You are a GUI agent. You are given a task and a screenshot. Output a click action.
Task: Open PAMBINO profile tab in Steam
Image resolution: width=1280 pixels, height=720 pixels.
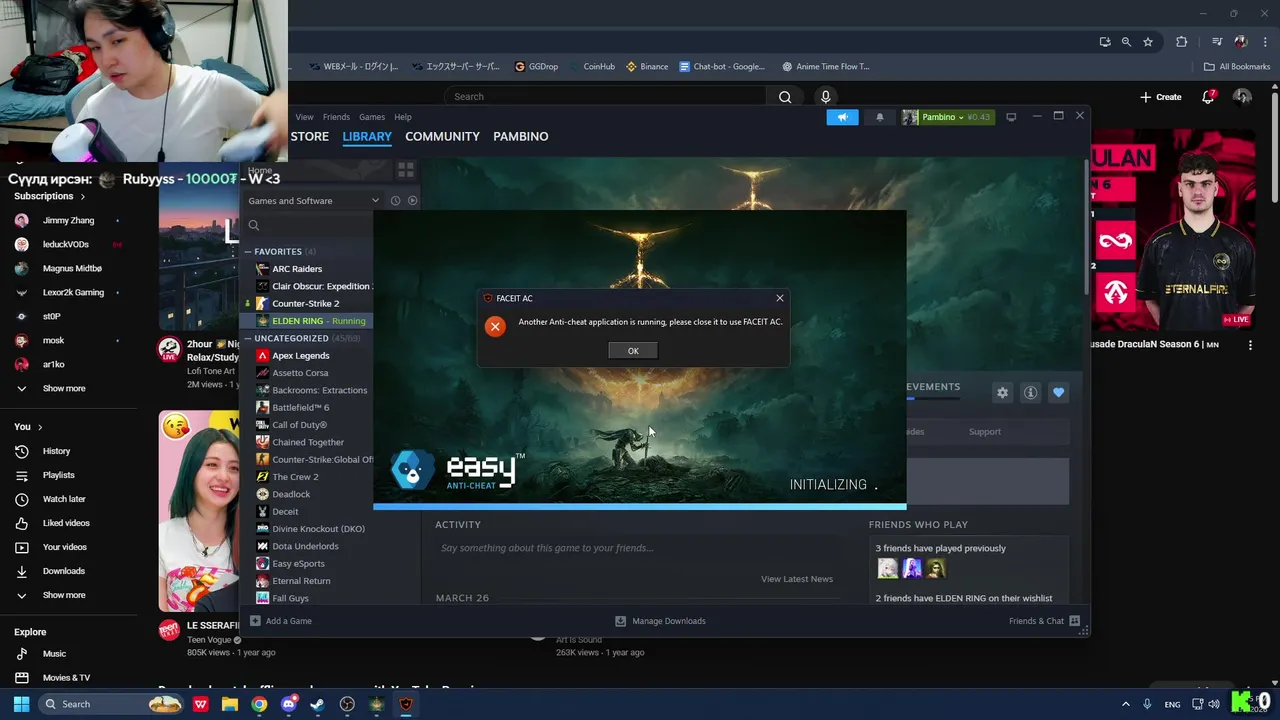point(520,136)
